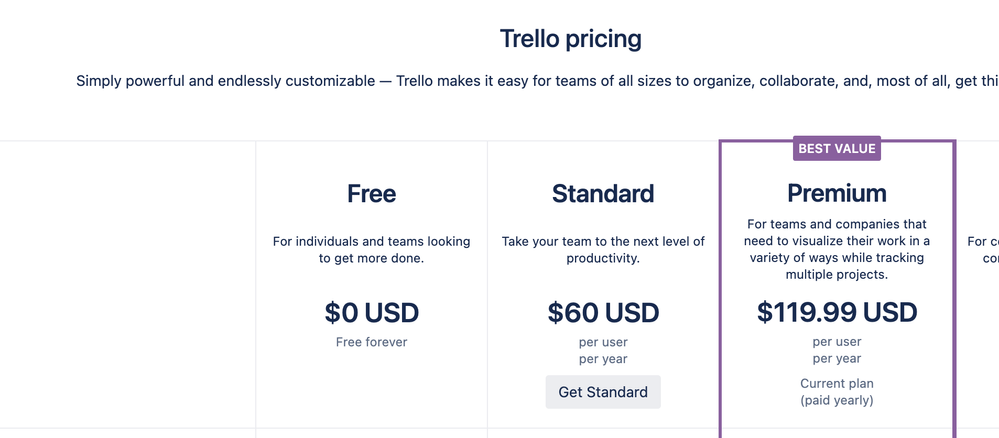Click the cut-off plan description at right edge

982,250
